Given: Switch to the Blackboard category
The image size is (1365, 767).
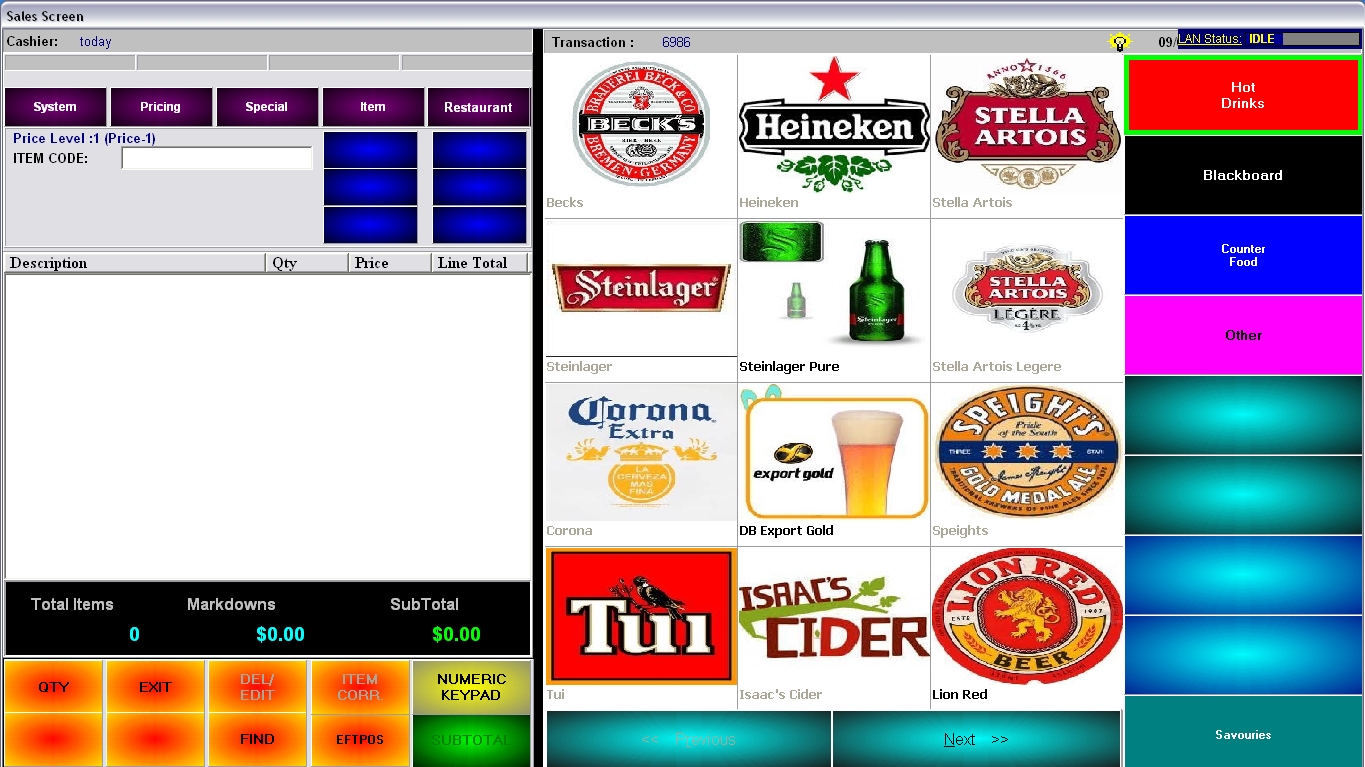Looking at the screenshot, I should (x=1243, y=175).
